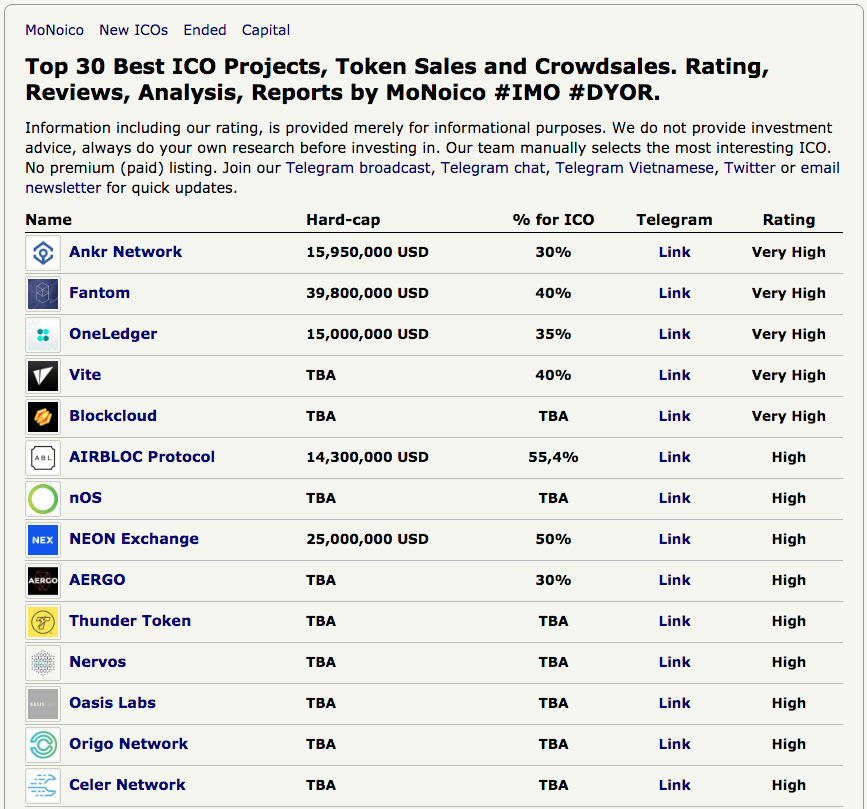Open Telegram Link in Oasis Labs row

coord(675,703)
